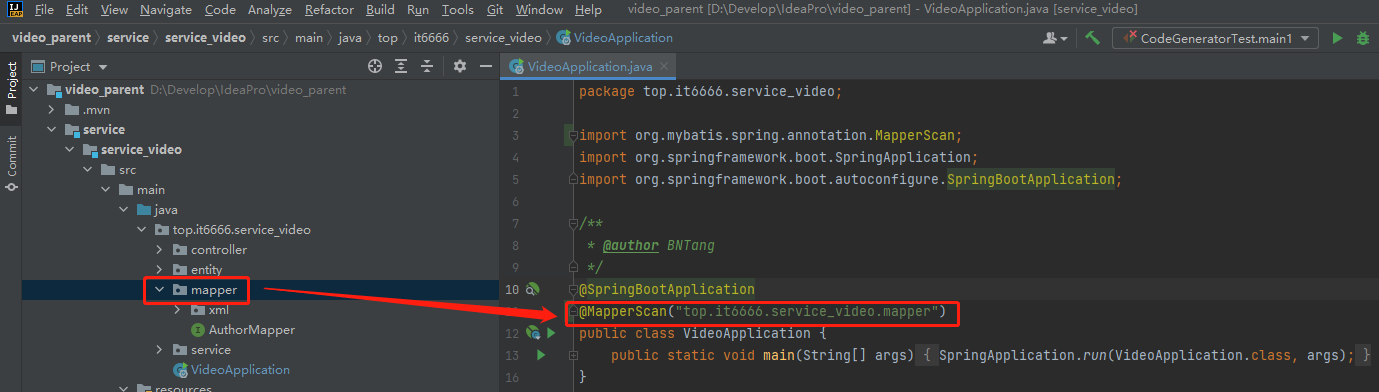The image size is (1379, 392).
Task: Collapse the java folder
Action: pyautogui.click(x=123, y=209)
